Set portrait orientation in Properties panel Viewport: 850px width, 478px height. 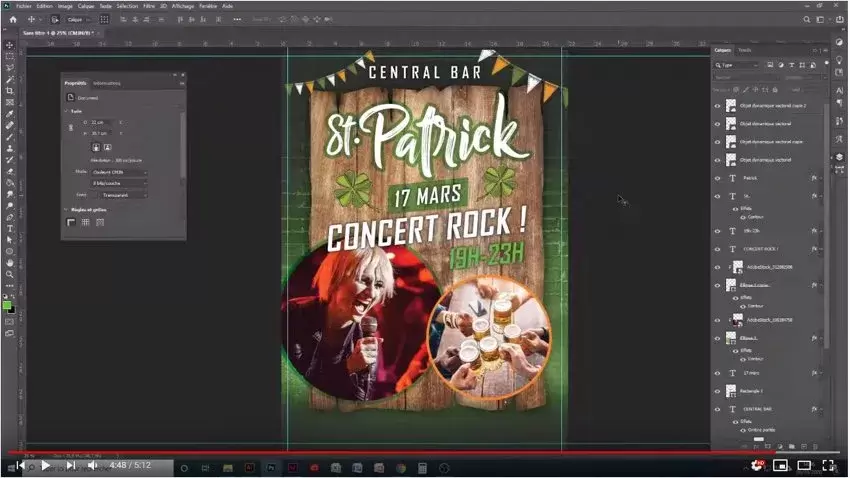[96, 147]
